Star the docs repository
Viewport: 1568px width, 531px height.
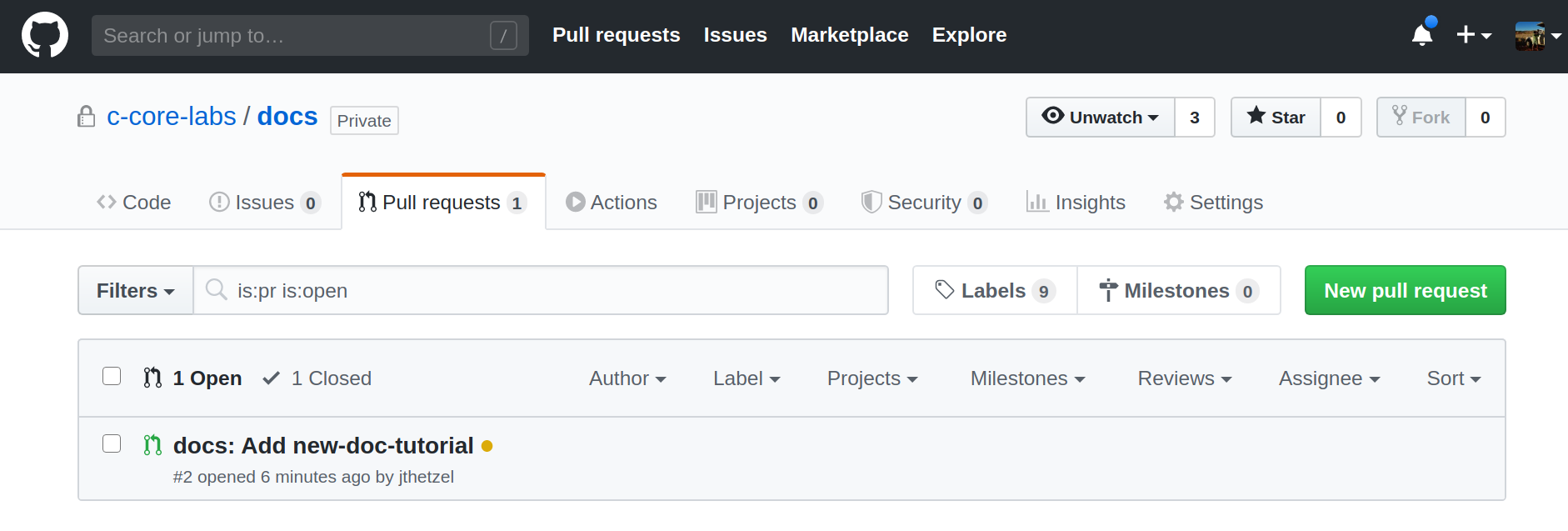coord(1276,118)
